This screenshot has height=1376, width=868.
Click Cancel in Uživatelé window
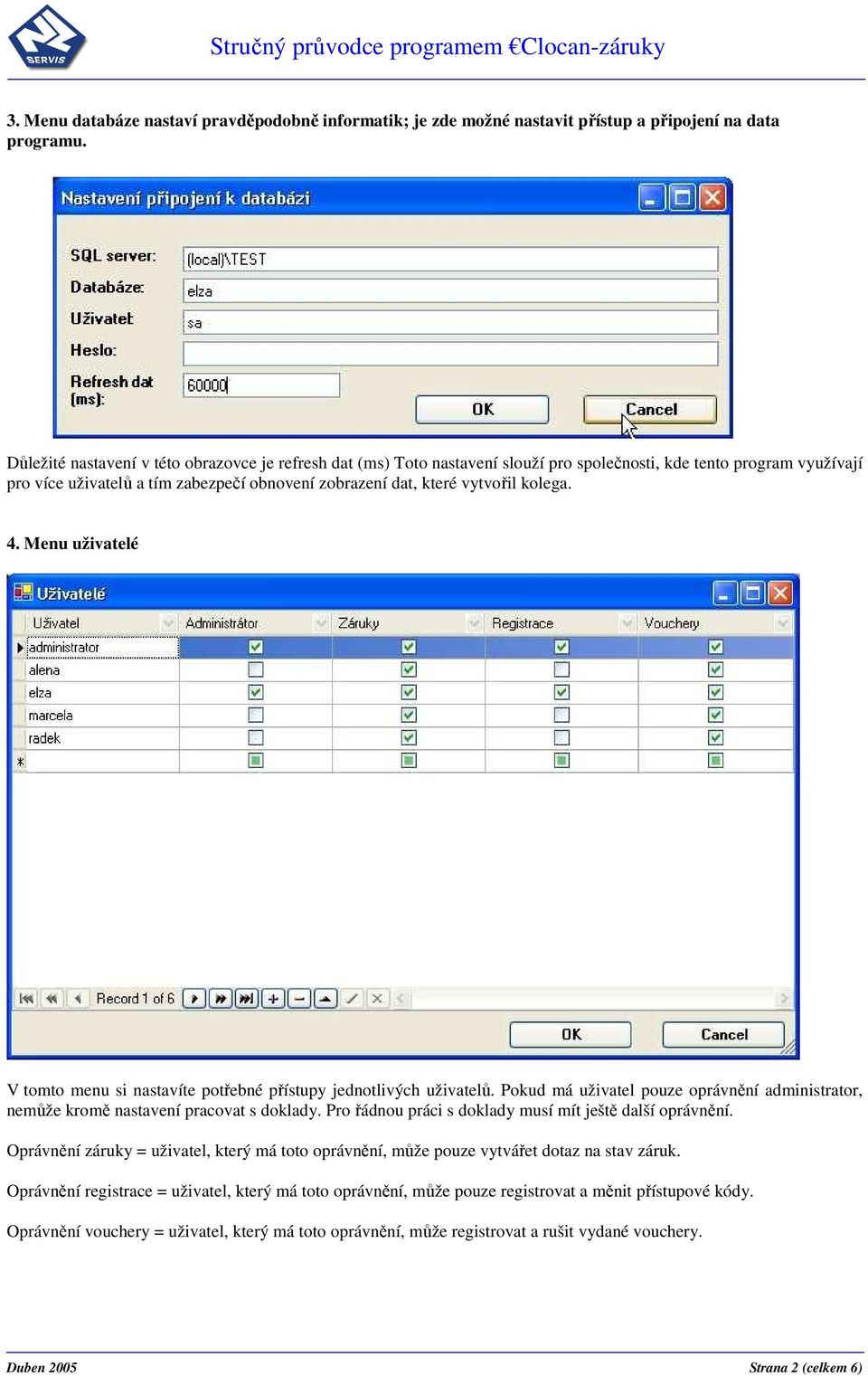pos(723,1035)
